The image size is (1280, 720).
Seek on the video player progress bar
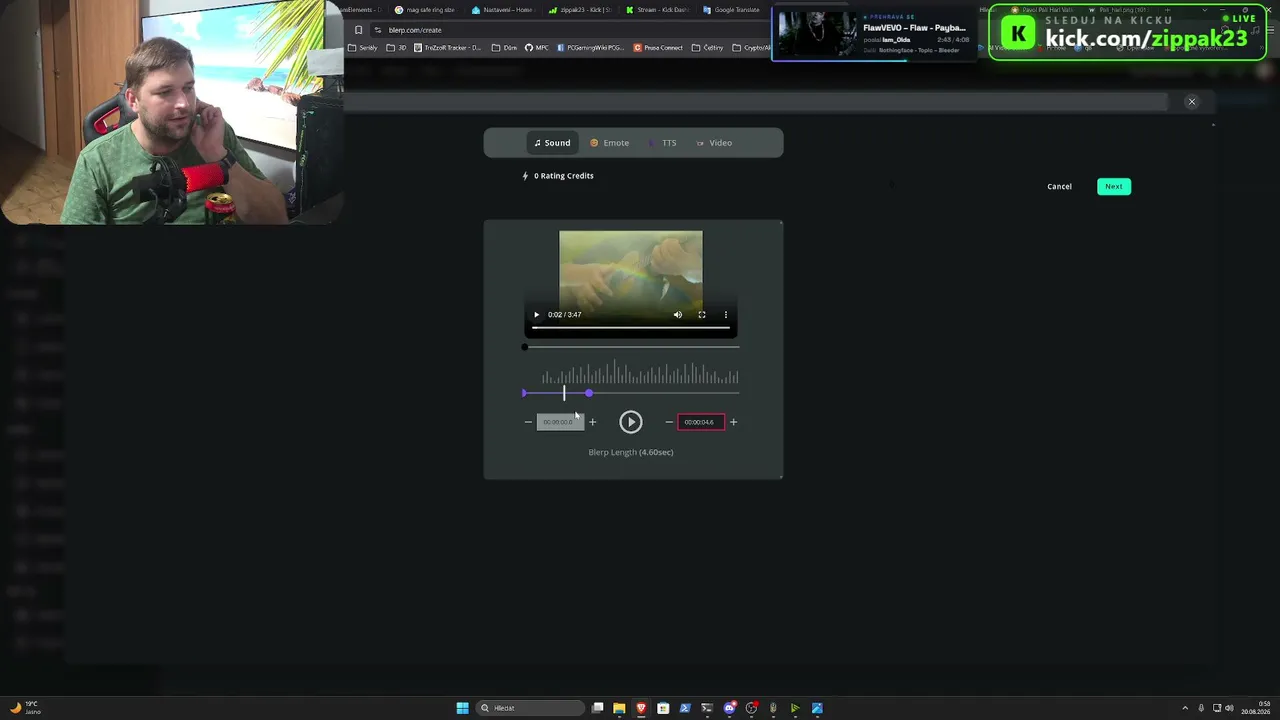(631, 328)
